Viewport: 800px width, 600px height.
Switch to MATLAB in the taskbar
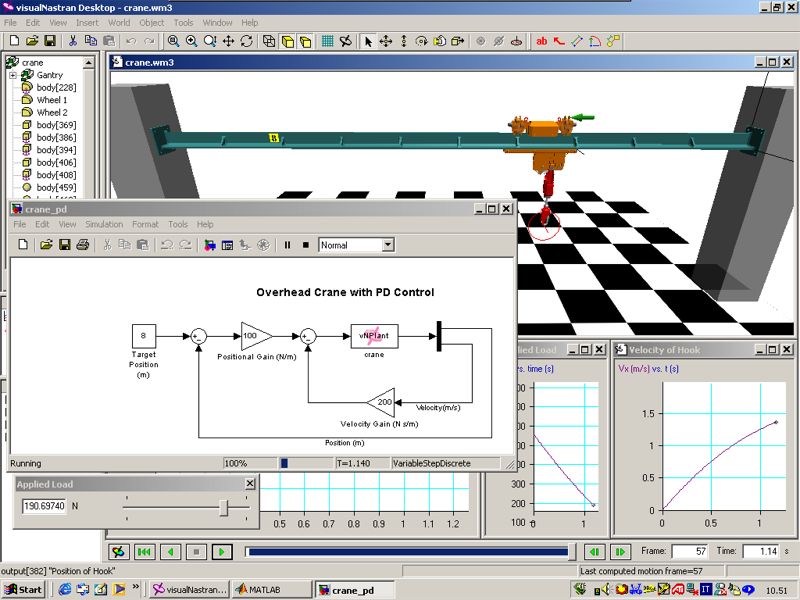pos(272,590)
